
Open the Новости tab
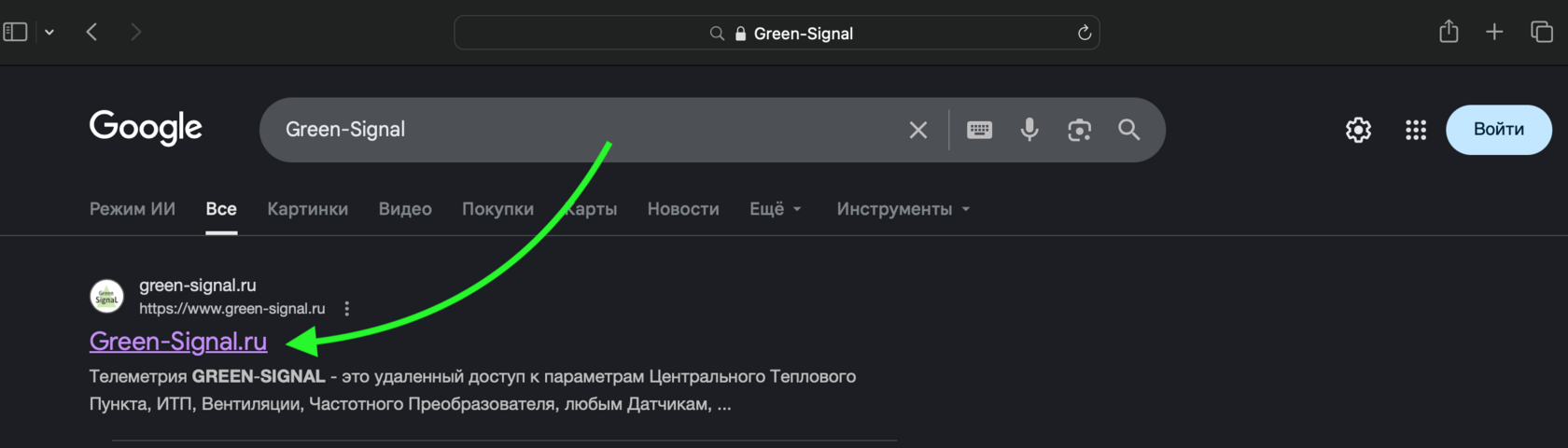click(683, 209)
